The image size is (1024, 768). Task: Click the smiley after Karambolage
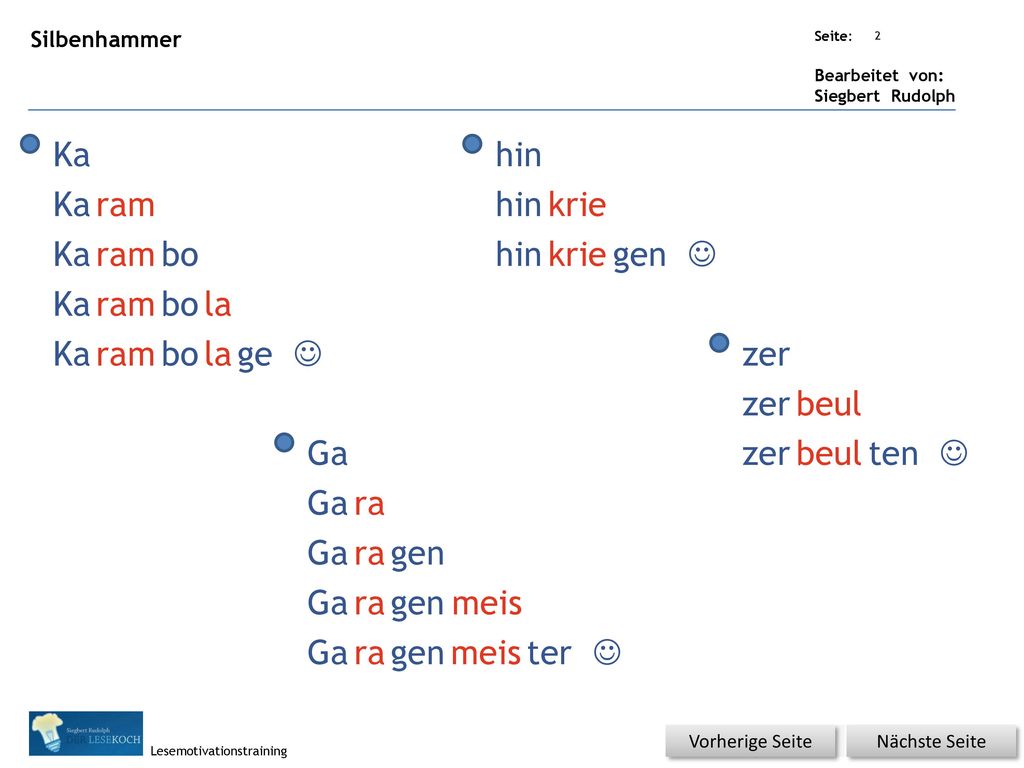(x=308, y=353)
